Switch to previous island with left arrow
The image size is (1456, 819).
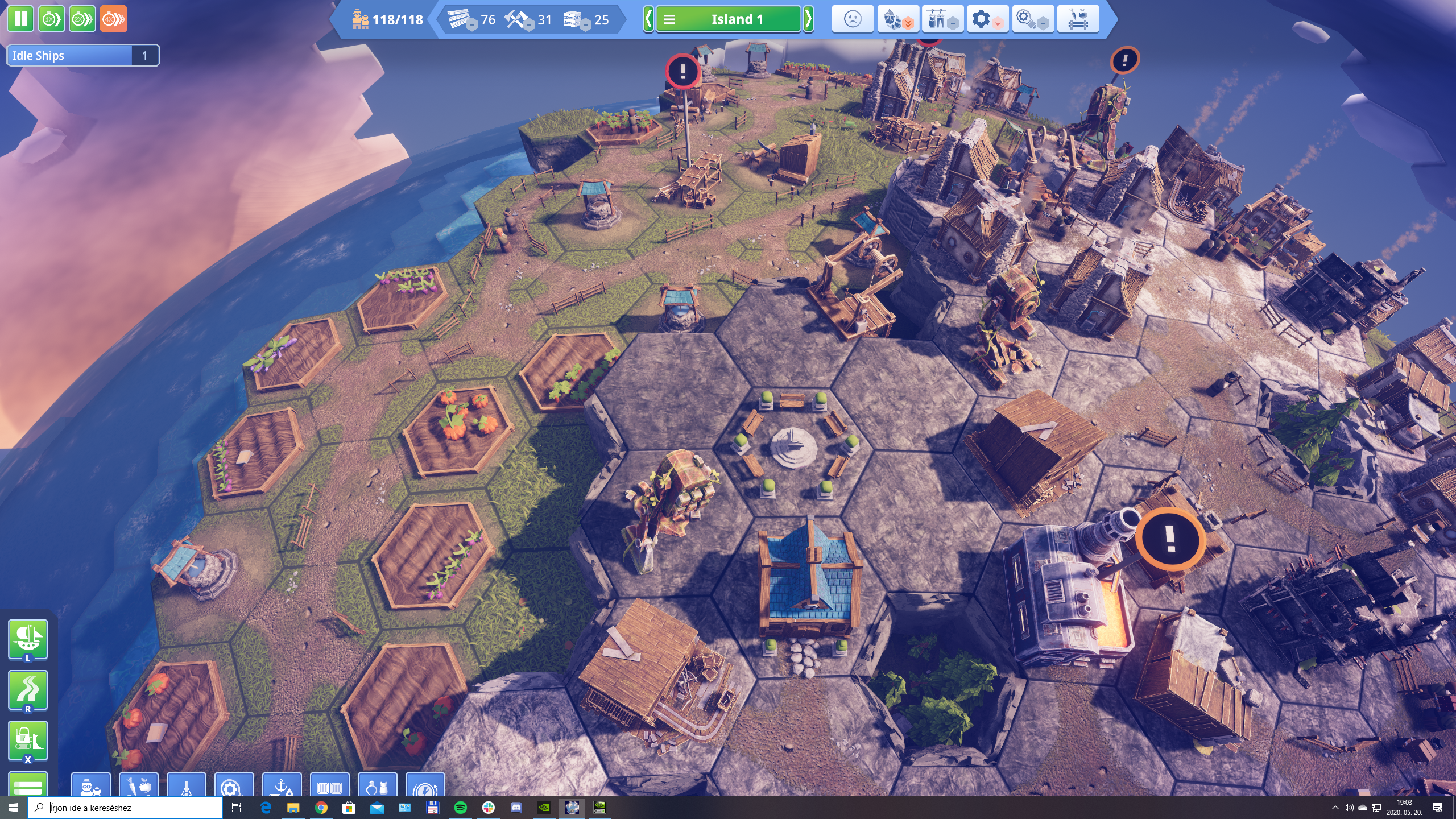(x=648, y=19)
